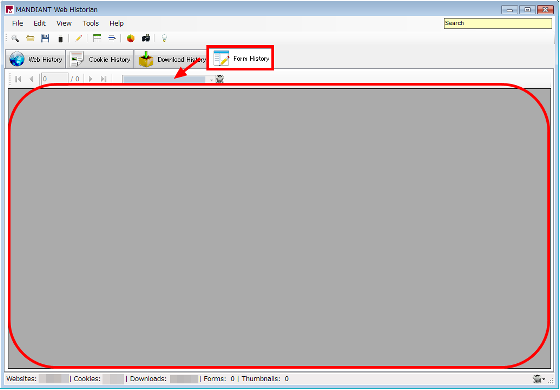Click the save floppy disk icon
Image resolution: width=560 pixels, height=390 pixels.
pyautogui.click(x=45, y=38)
